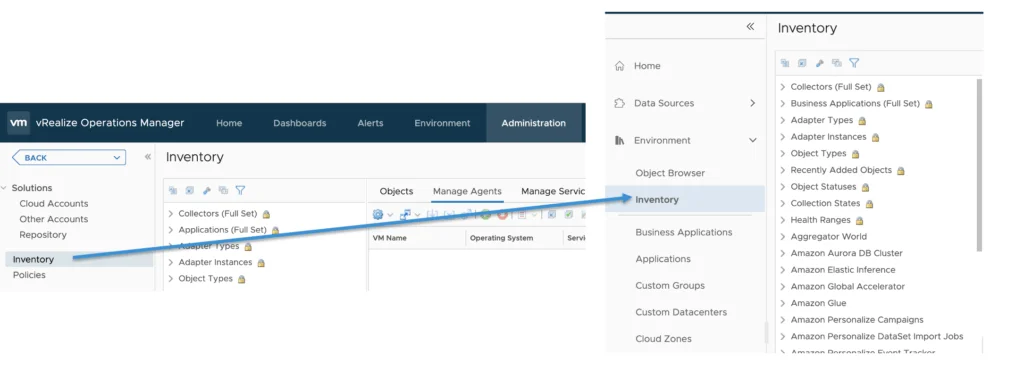This screenshot has height=366, width=1024.
Task: Switch to the Manage Agents tab
Action: (467, 191)
